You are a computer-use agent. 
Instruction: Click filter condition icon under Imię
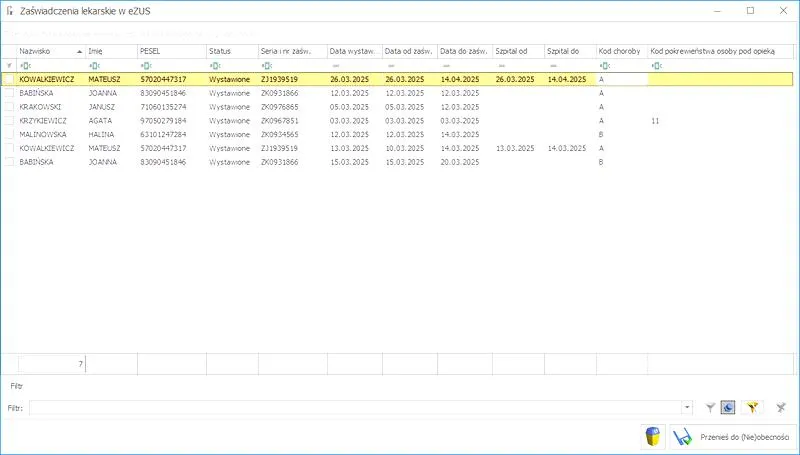[94, 66]
